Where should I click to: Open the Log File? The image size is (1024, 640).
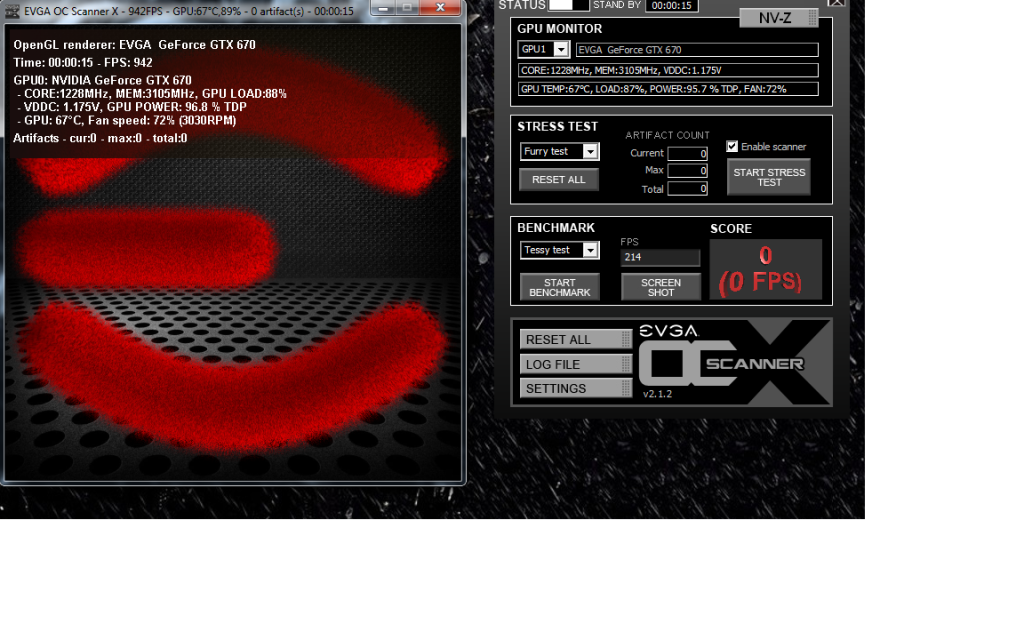tap(575, 364)
